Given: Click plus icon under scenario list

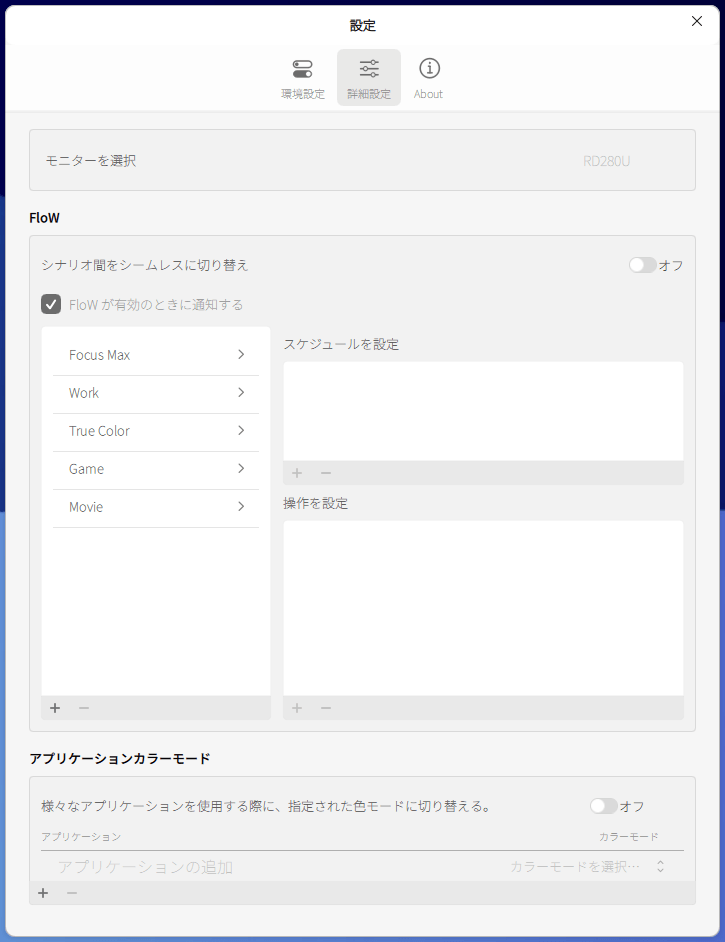Looking at the screenshot, I should [55, 708].
